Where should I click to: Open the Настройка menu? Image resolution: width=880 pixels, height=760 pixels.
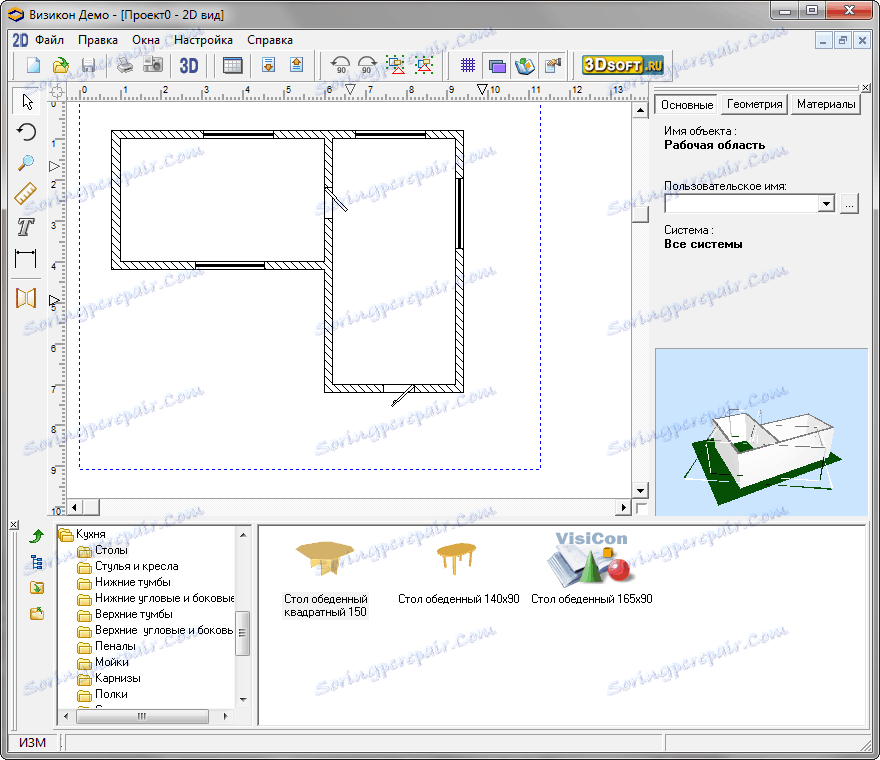[x=203, y=40]
